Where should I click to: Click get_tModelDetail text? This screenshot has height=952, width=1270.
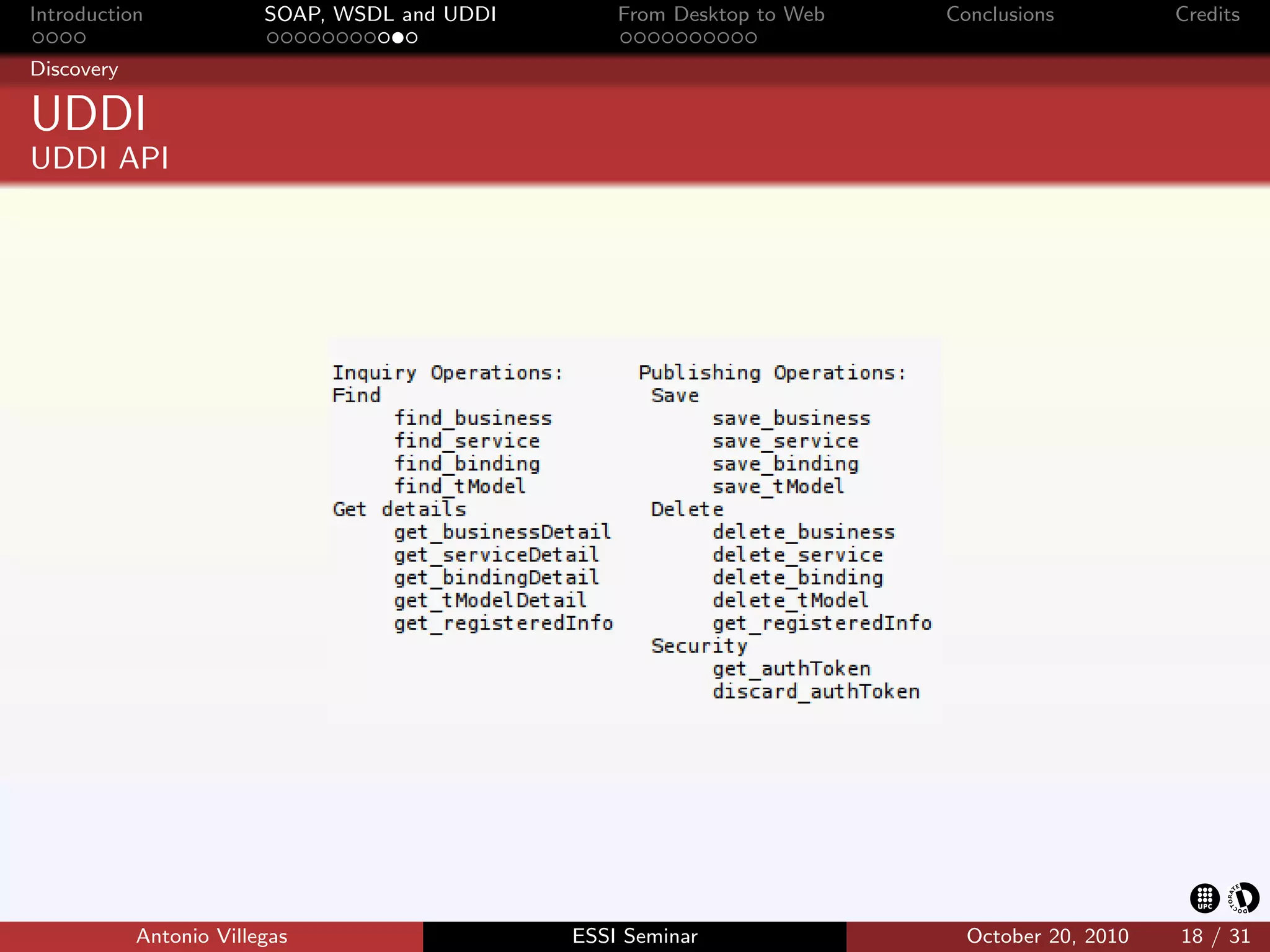tap(491, 601)
